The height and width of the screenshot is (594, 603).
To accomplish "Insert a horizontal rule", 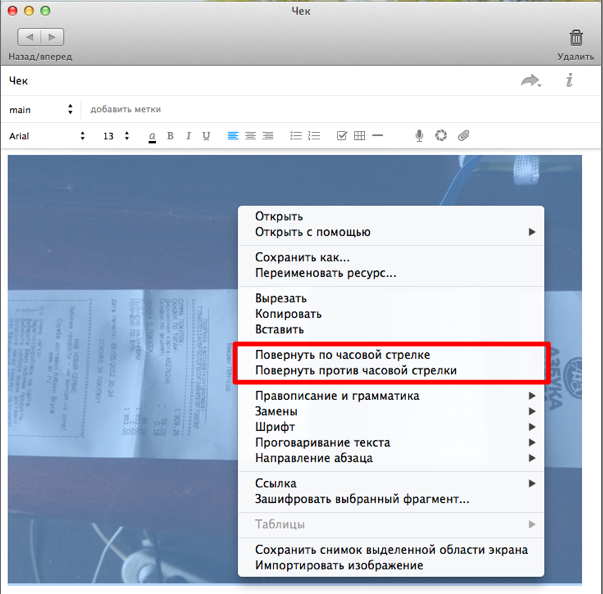I will click(378, 136).
